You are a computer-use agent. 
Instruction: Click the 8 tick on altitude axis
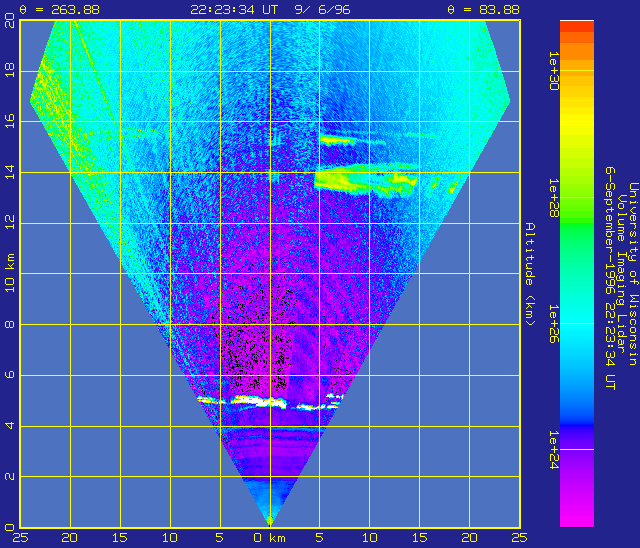(x=10, y=324)
